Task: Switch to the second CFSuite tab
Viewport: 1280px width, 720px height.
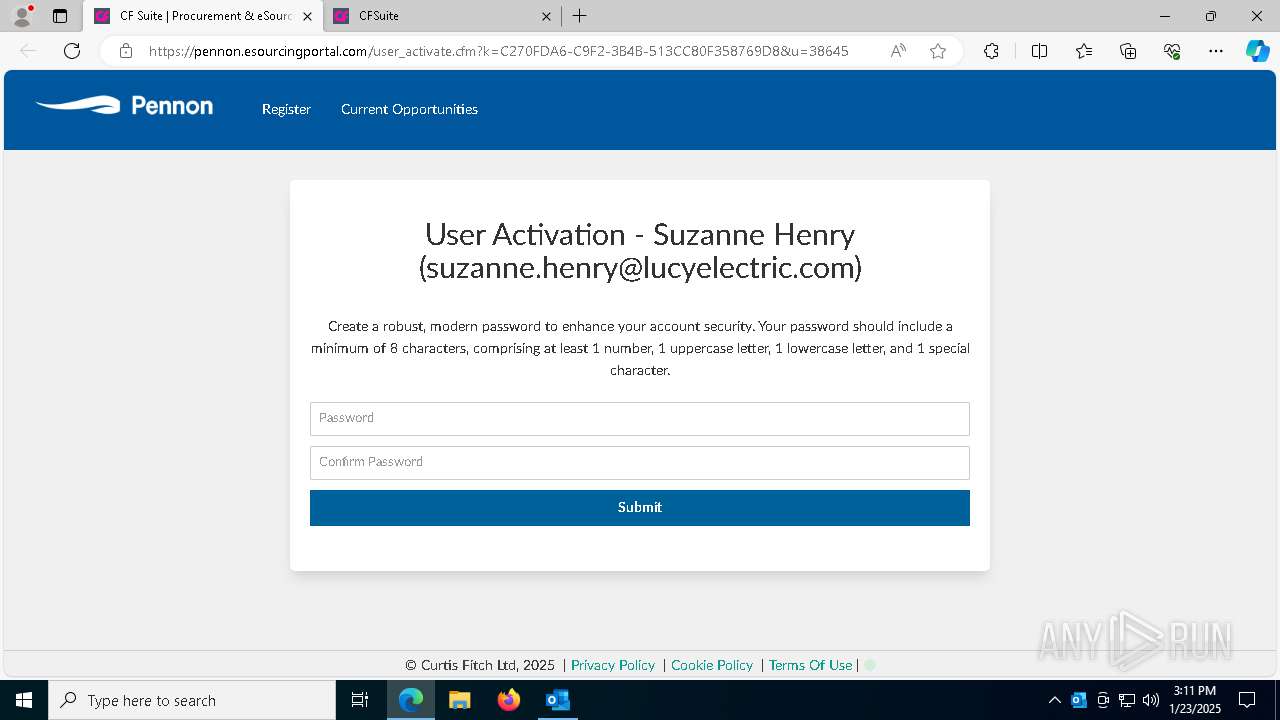Action: (440, 16)
